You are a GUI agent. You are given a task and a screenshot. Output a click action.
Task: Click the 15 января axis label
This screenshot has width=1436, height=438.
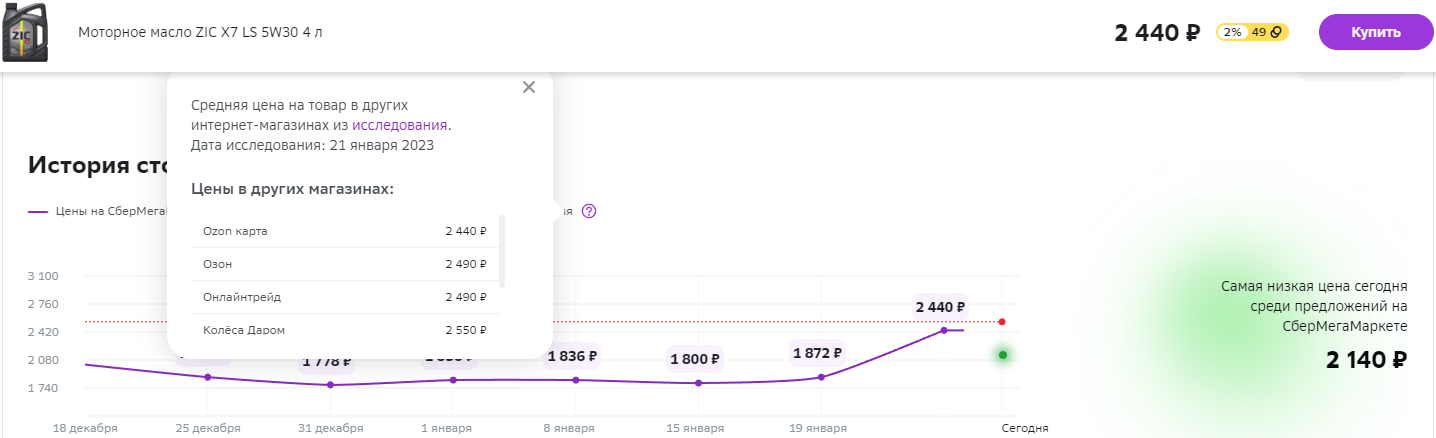coord(696,428)
